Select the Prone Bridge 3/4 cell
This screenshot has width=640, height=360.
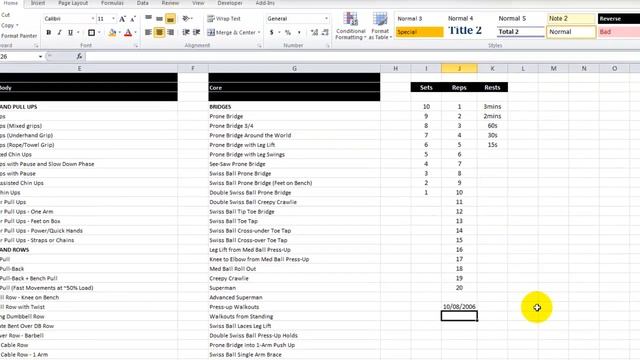click(294, 126)
